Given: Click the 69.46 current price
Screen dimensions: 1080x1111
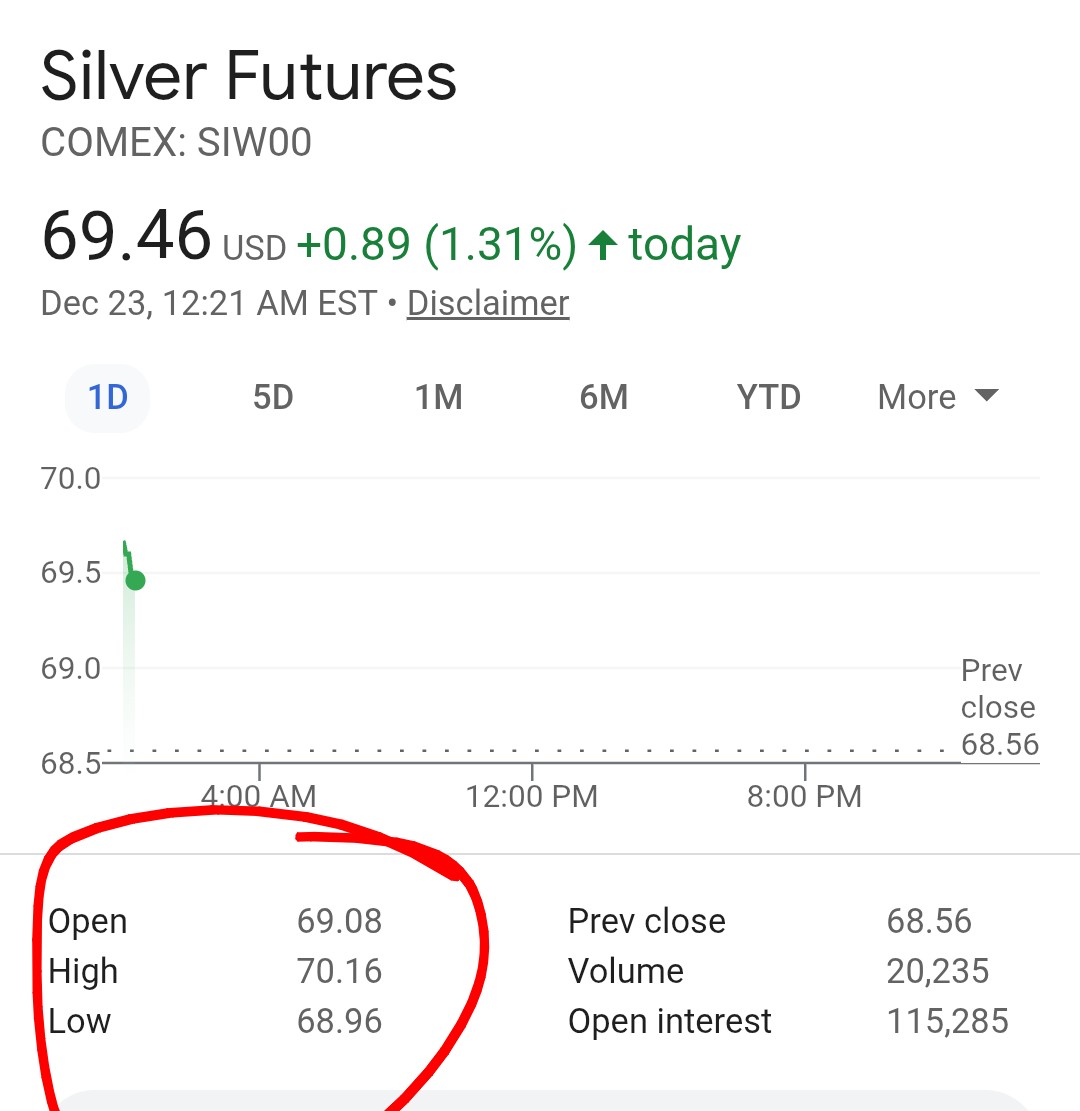Looking at the screenshot, I should click(126, 237).
